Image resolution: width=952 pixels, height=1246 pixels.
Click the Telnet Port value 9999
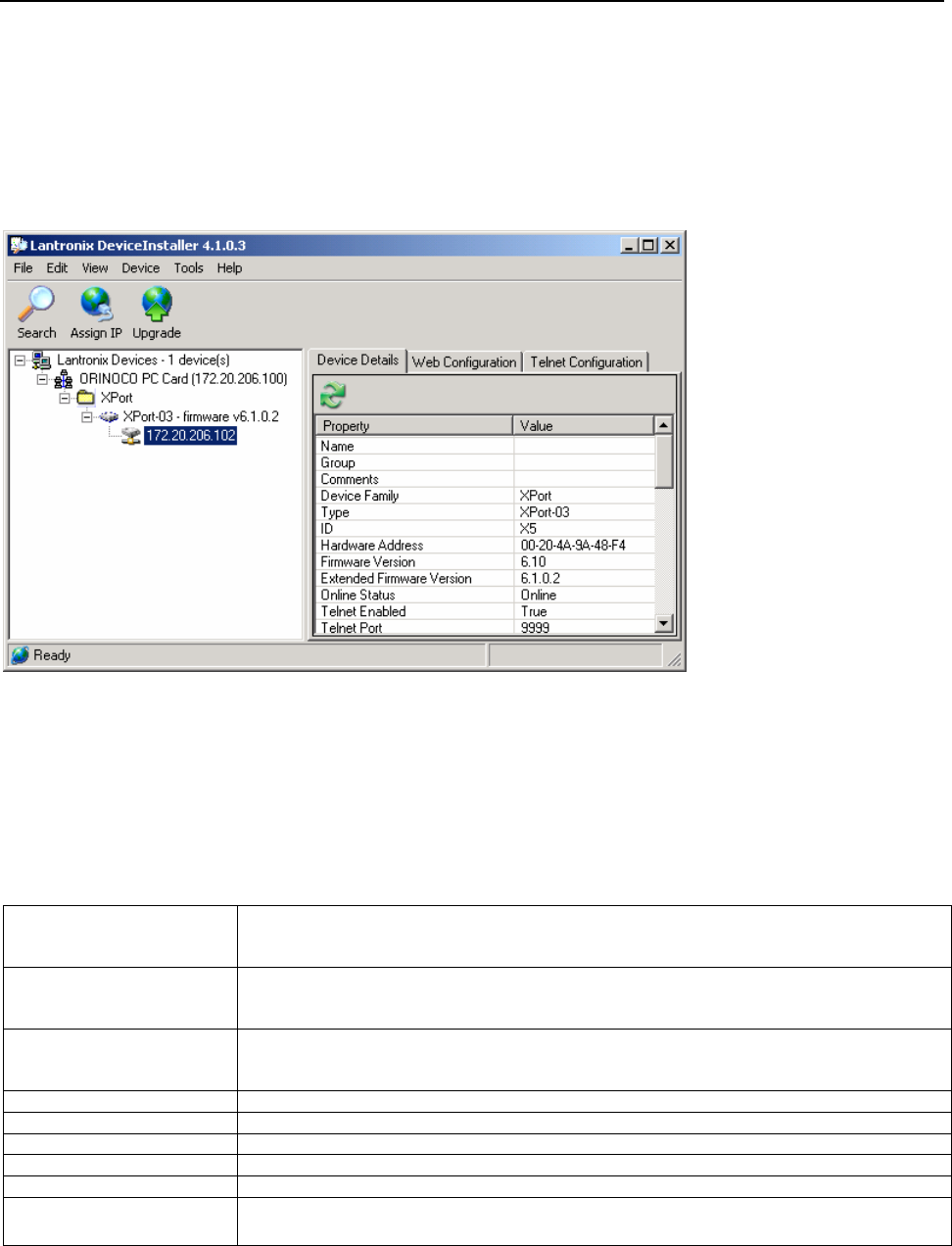point(535,628)
